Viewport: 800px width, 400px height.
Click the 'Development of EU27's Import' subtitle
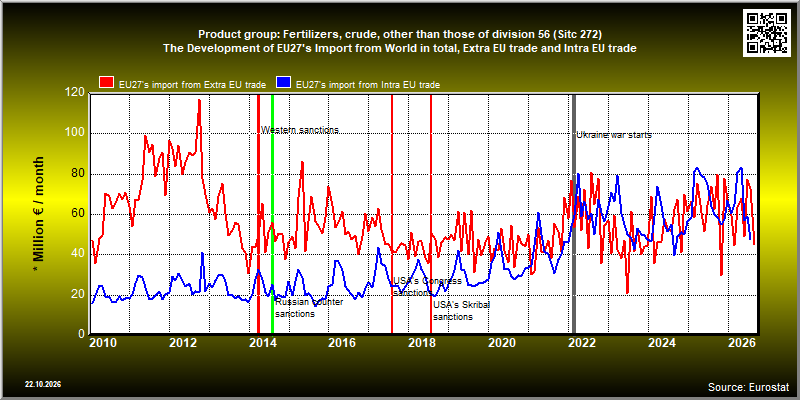(400, 48)
